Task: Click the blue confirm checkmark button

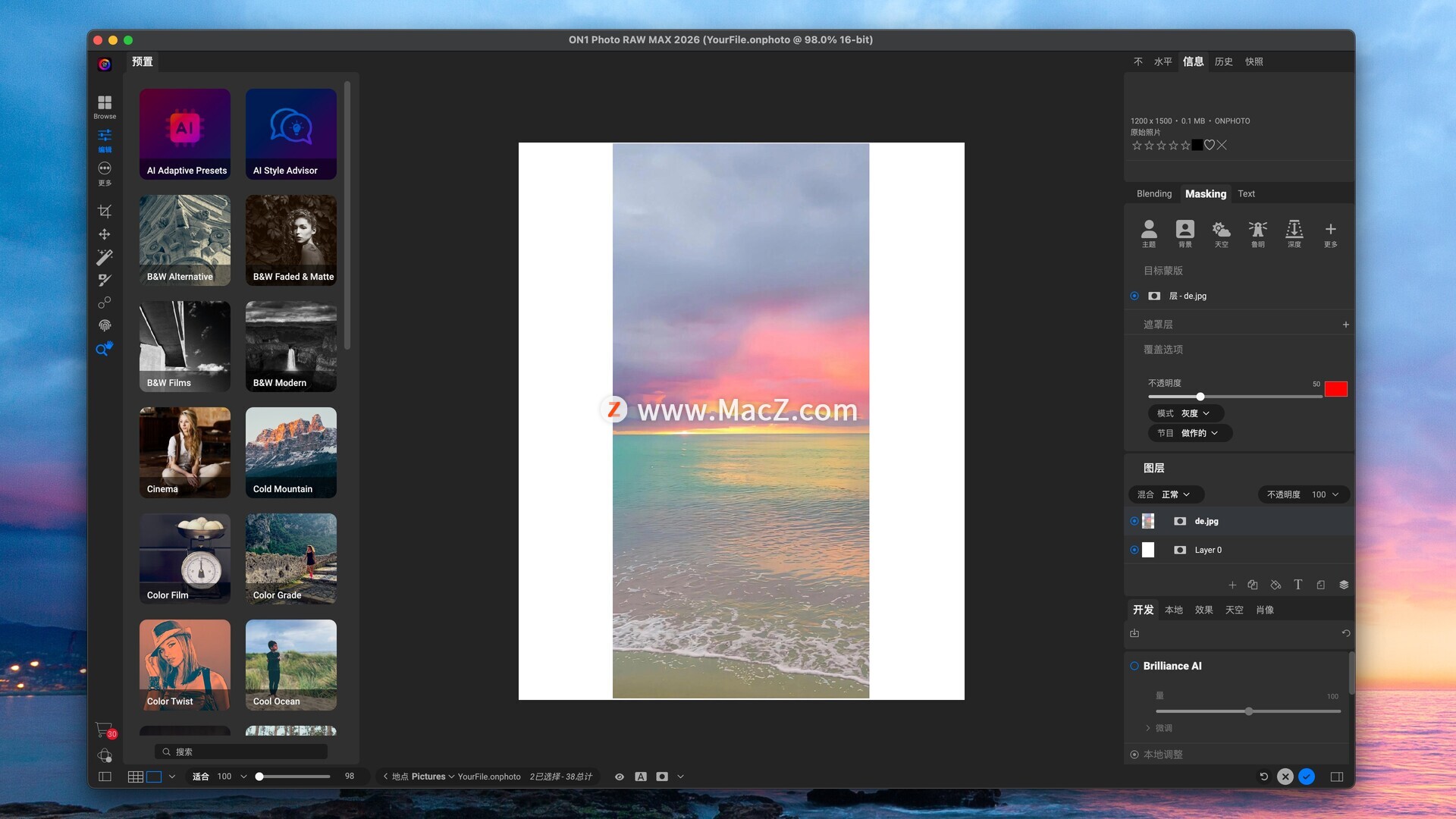Action: pos(1307,777)
